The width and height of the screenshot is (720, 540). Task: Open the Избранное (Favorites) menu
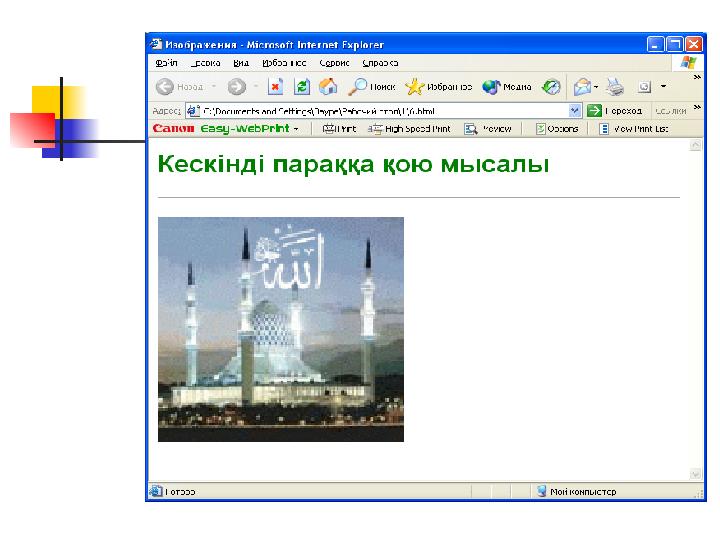coord(284,63)
